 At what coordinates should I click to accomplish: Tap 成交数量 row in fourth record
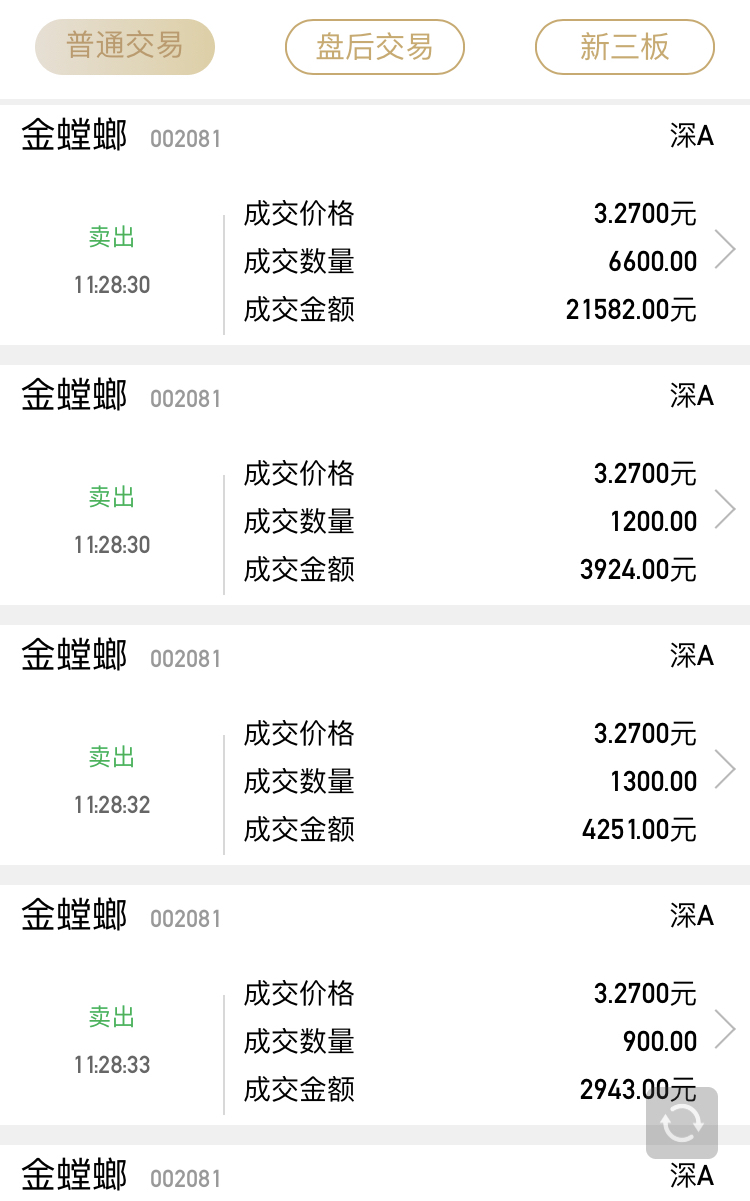[470, 1041]
